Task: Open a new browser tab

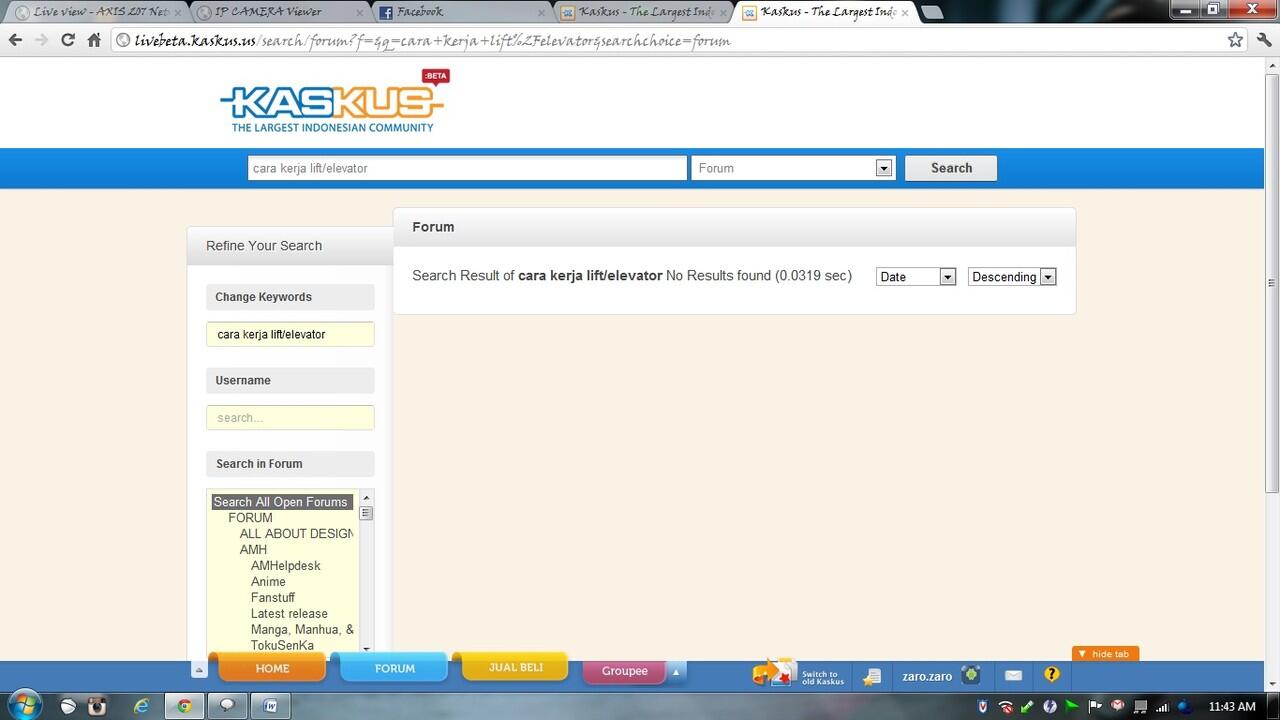Action: (931, 12)
